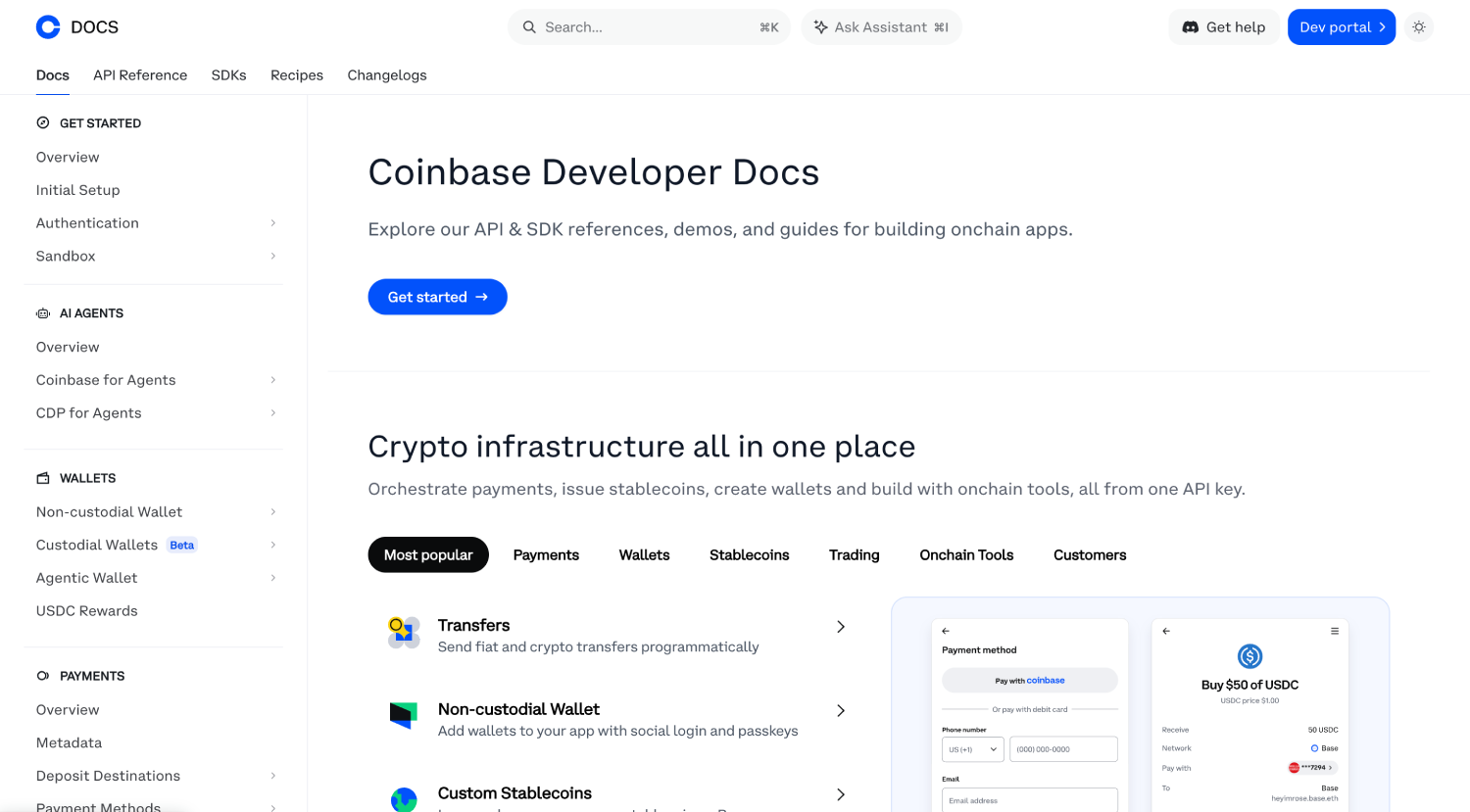
Task: Open Non-custodial Wallet card chevron
Action: pyautogui.click(x=841, y=711)
